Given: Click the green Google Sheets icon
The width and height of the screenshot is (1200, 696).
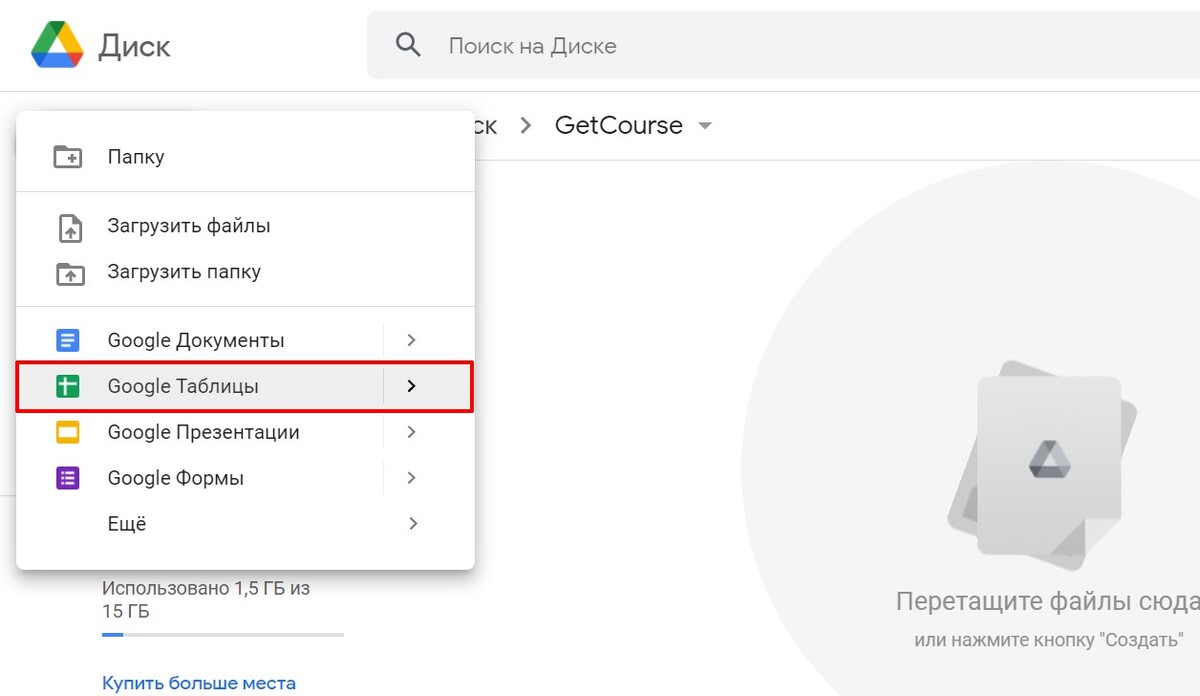Looking at the screenshot, I should pyautogui.click(x=68, y=386).
